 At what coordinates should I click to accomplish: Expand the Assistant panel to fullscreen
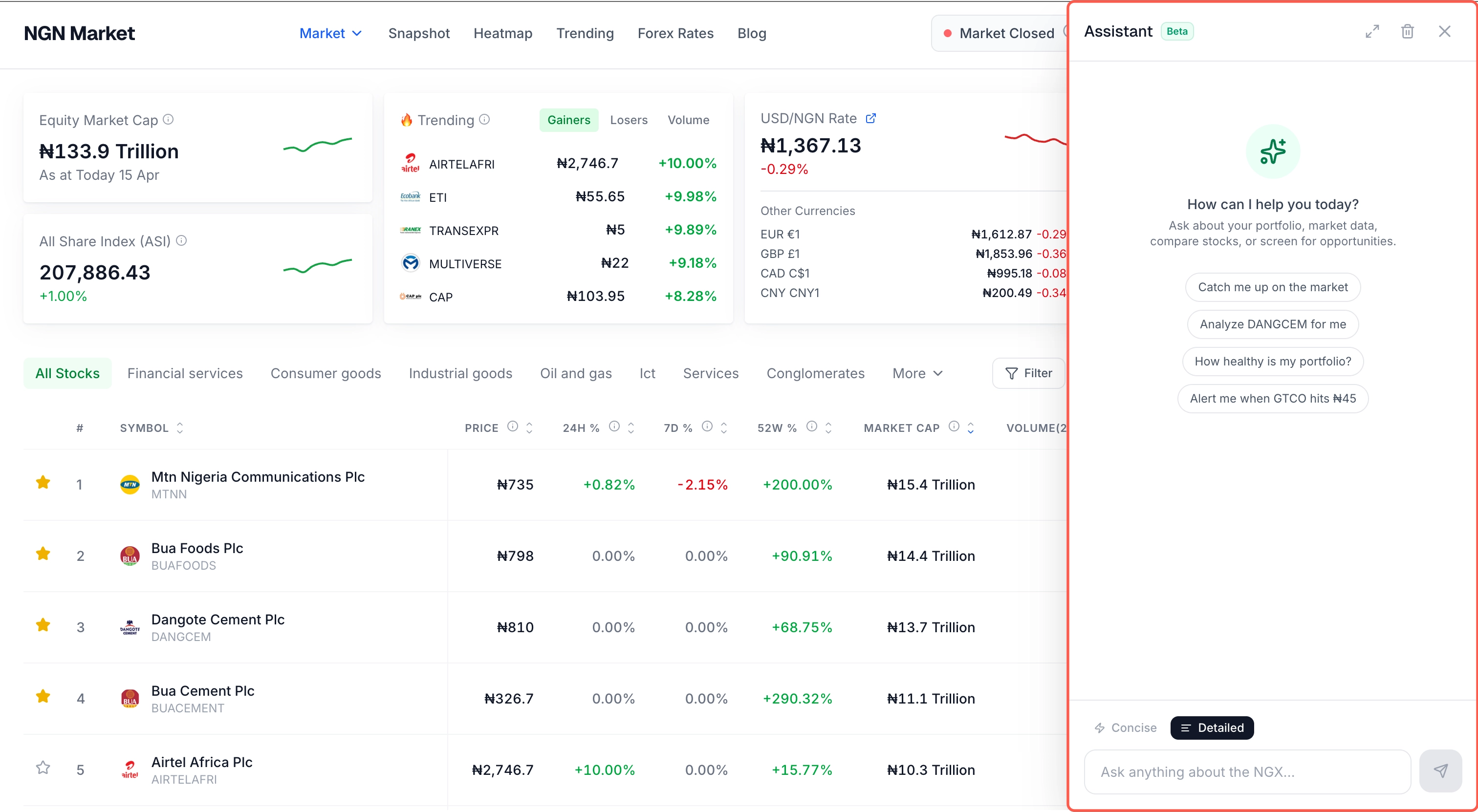(x=1372, y=32)
